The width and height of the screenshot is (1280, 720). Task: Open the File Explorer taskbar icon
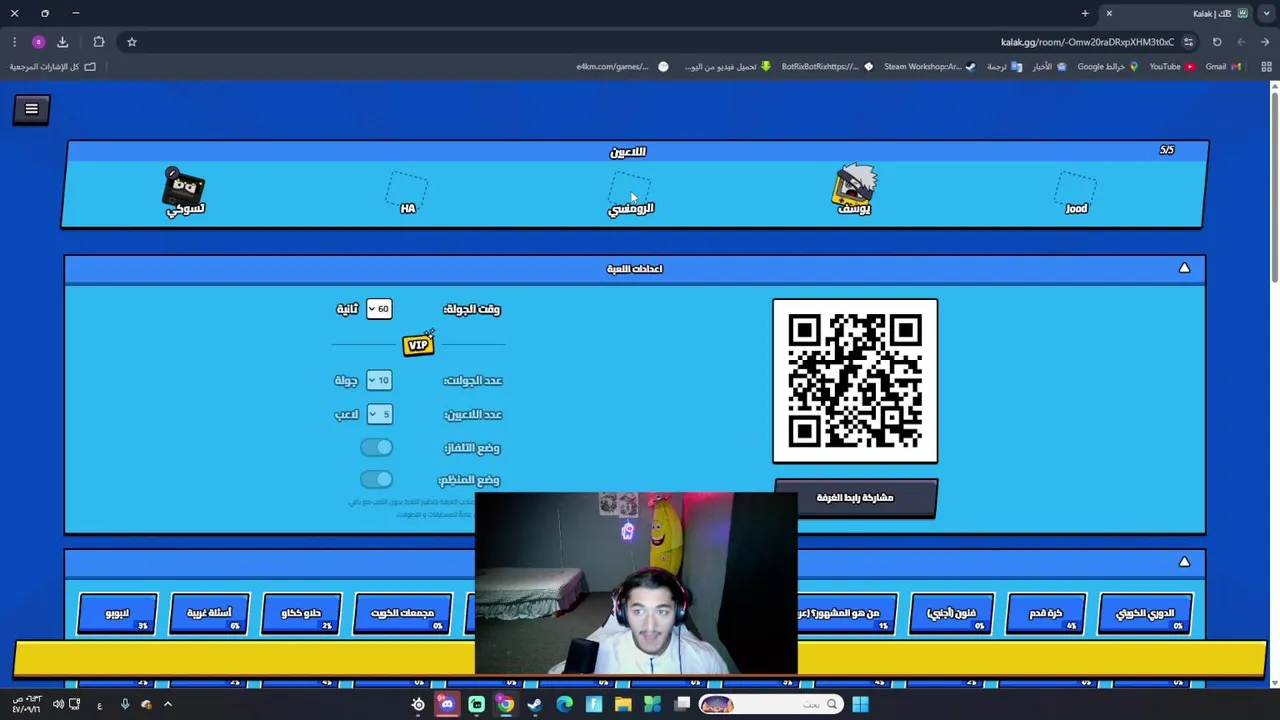[x=623, y=705]
